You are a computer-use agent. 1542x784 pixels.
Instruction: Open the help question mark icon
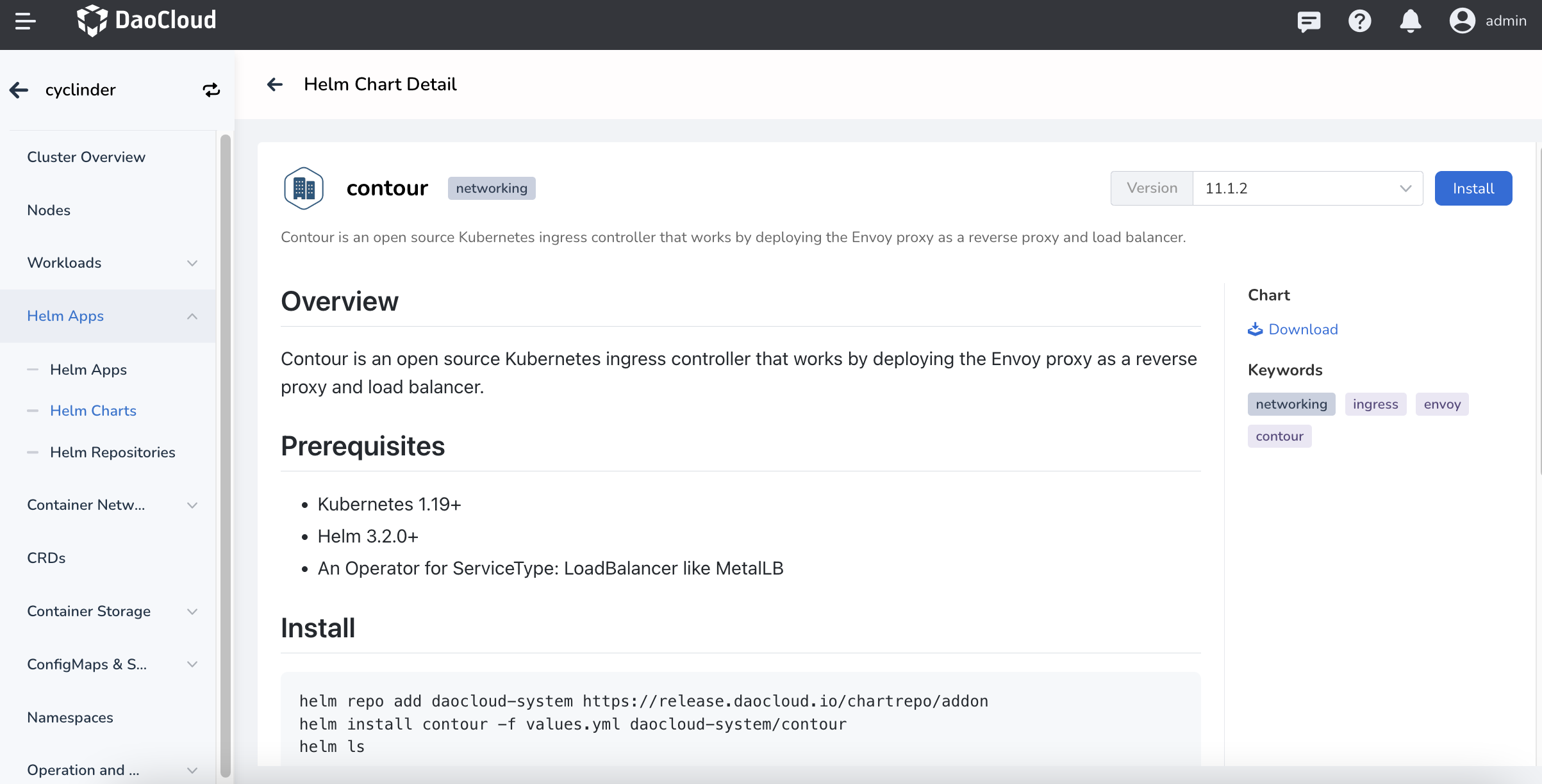[x=1359, y=21]
